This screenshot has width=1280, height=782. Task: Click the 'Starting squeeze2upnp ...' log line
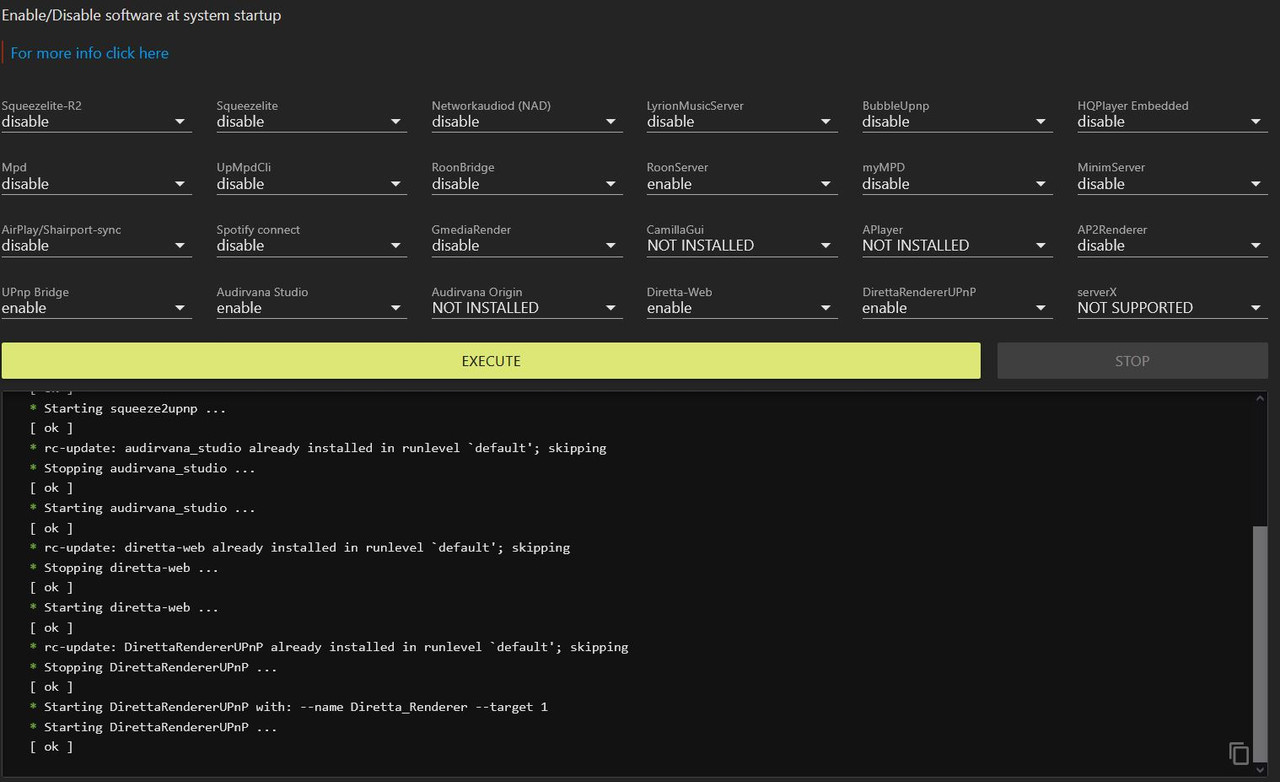point(128,408)
